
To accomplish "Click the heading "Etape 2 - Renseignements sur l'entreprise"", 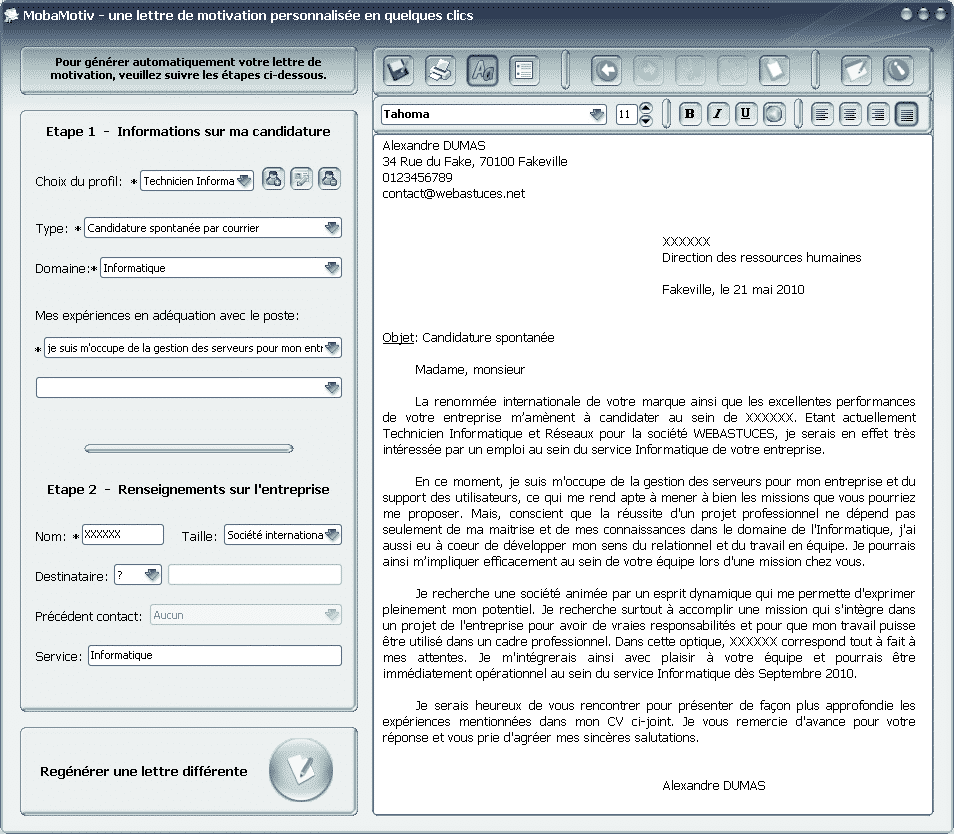I will point(188,490).
